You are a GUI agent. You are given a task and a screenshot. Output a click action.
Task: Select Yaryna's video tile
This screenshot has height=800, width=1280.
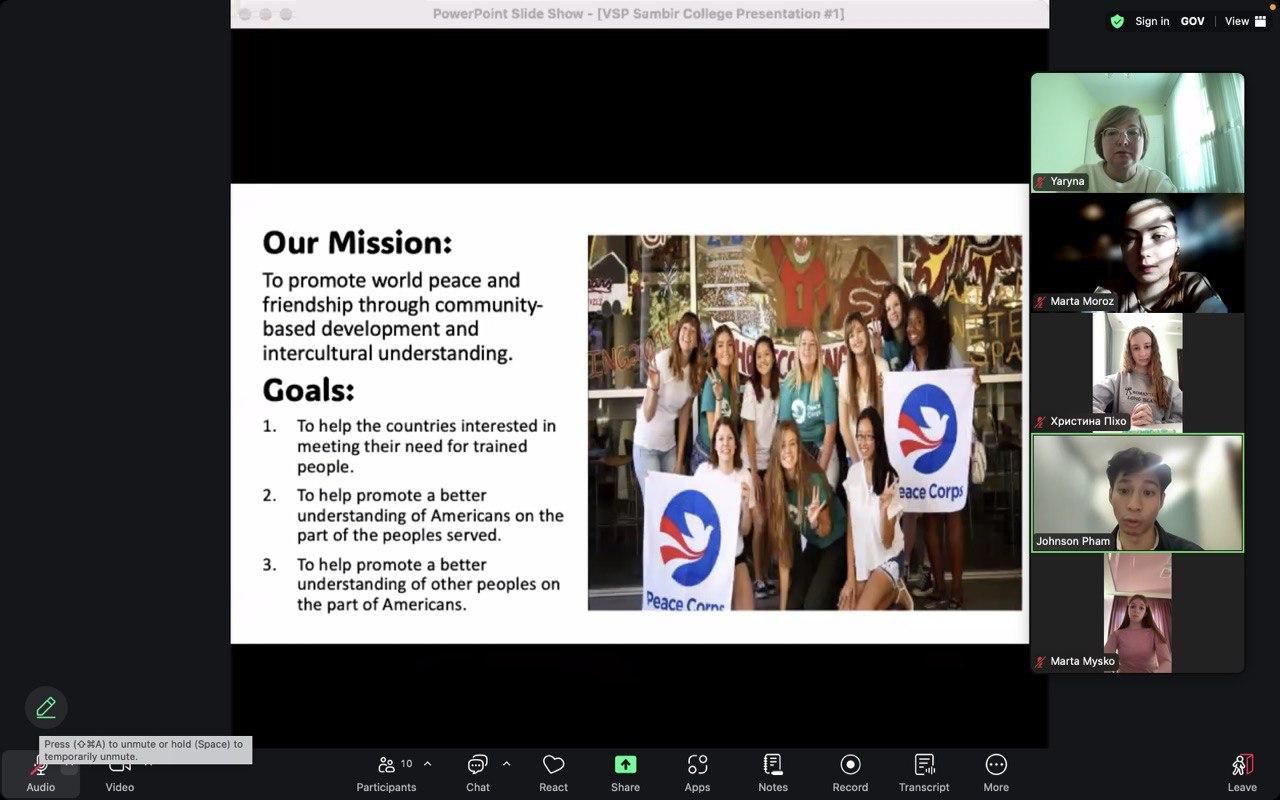pos(1138,133)
